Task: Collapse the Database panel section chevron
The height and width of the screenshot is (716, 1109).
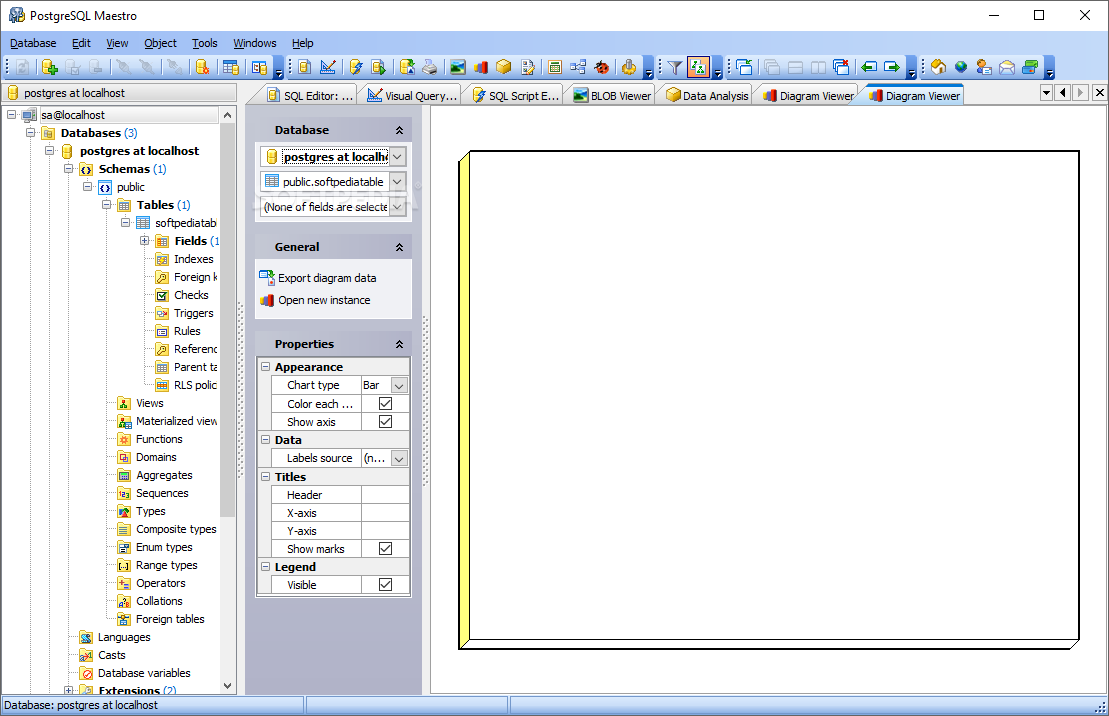Action: [x=399, y=130]
